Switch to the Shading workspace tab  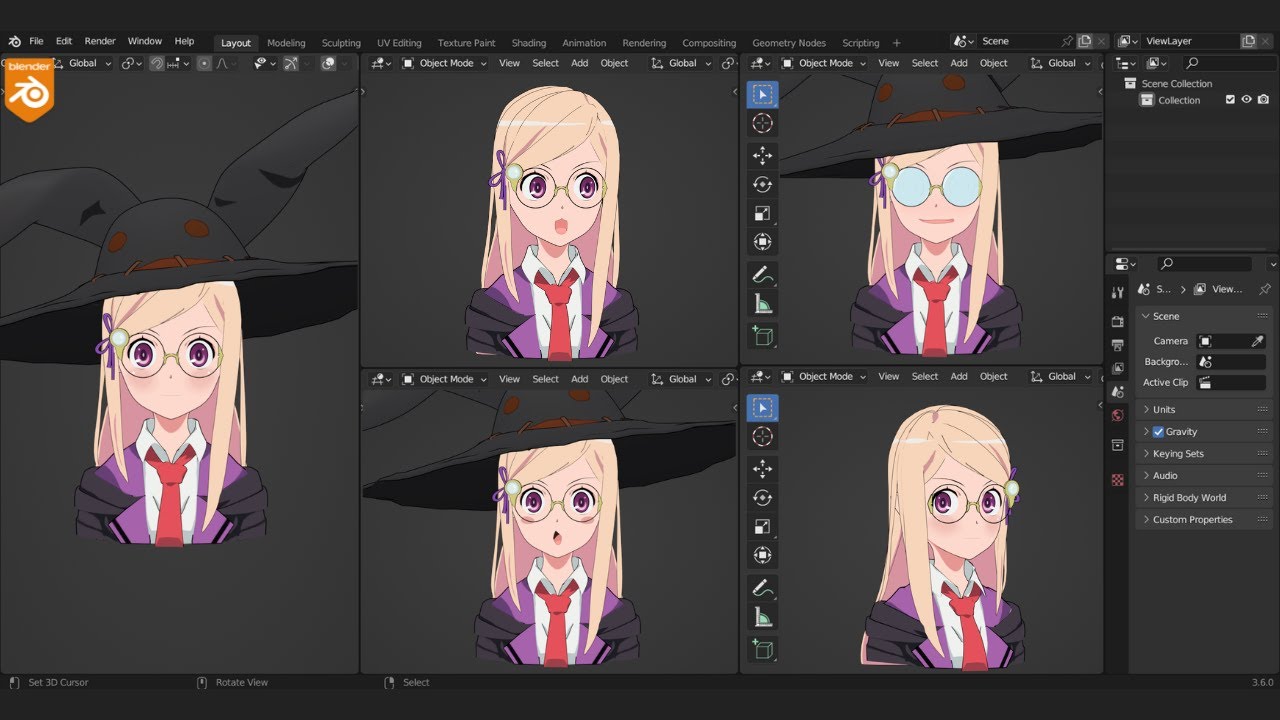pos(529,43)
